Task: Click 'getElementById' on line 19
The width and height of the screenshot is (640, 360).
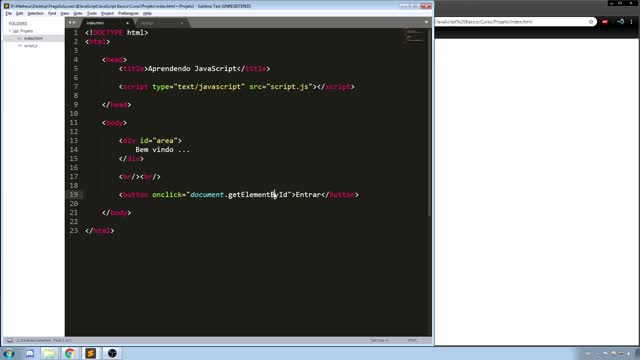Action: coord(258,195)
